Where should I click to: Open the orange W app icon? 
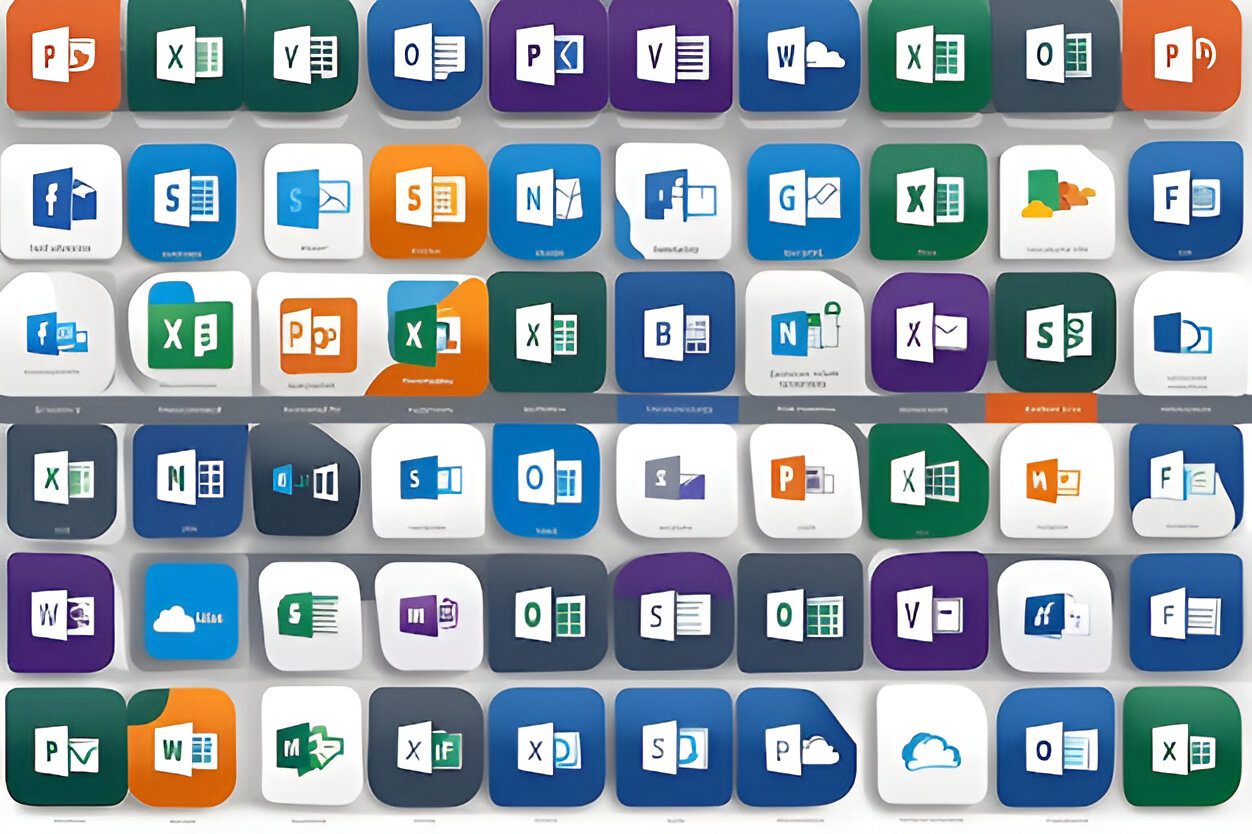coord(184,747)
